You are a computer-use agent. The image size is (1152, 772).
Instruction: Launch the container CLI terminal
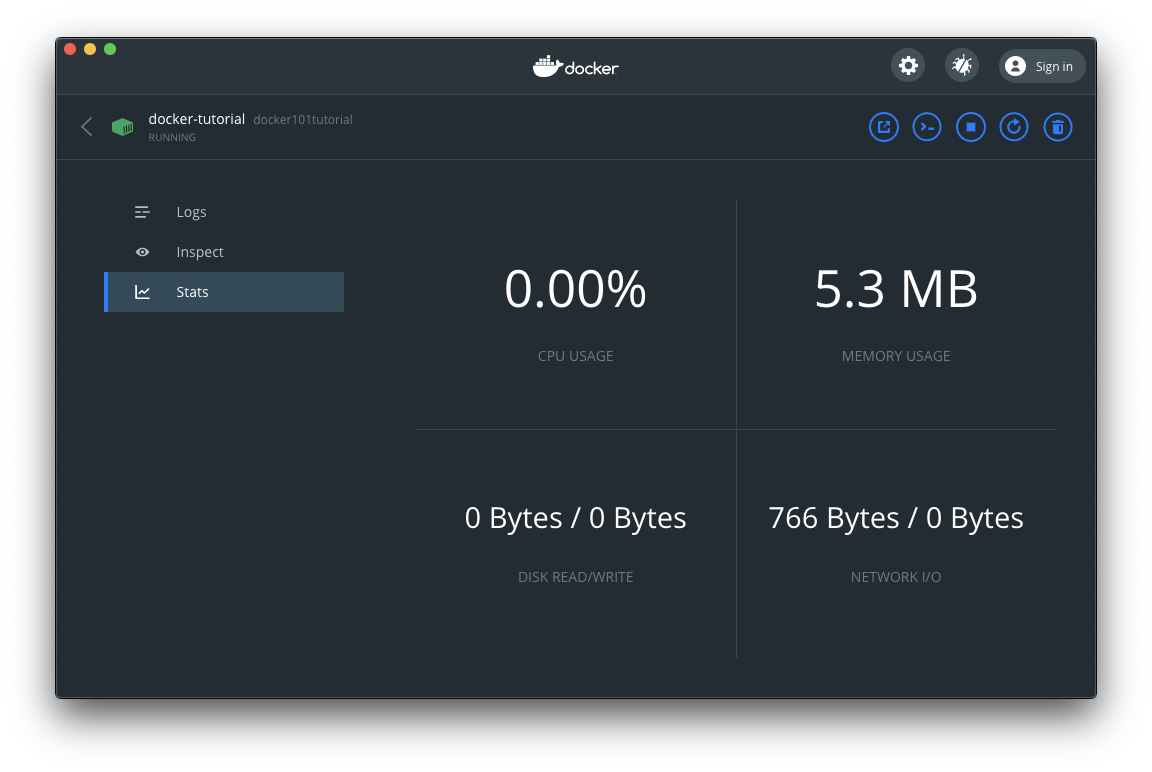[927, 127]
